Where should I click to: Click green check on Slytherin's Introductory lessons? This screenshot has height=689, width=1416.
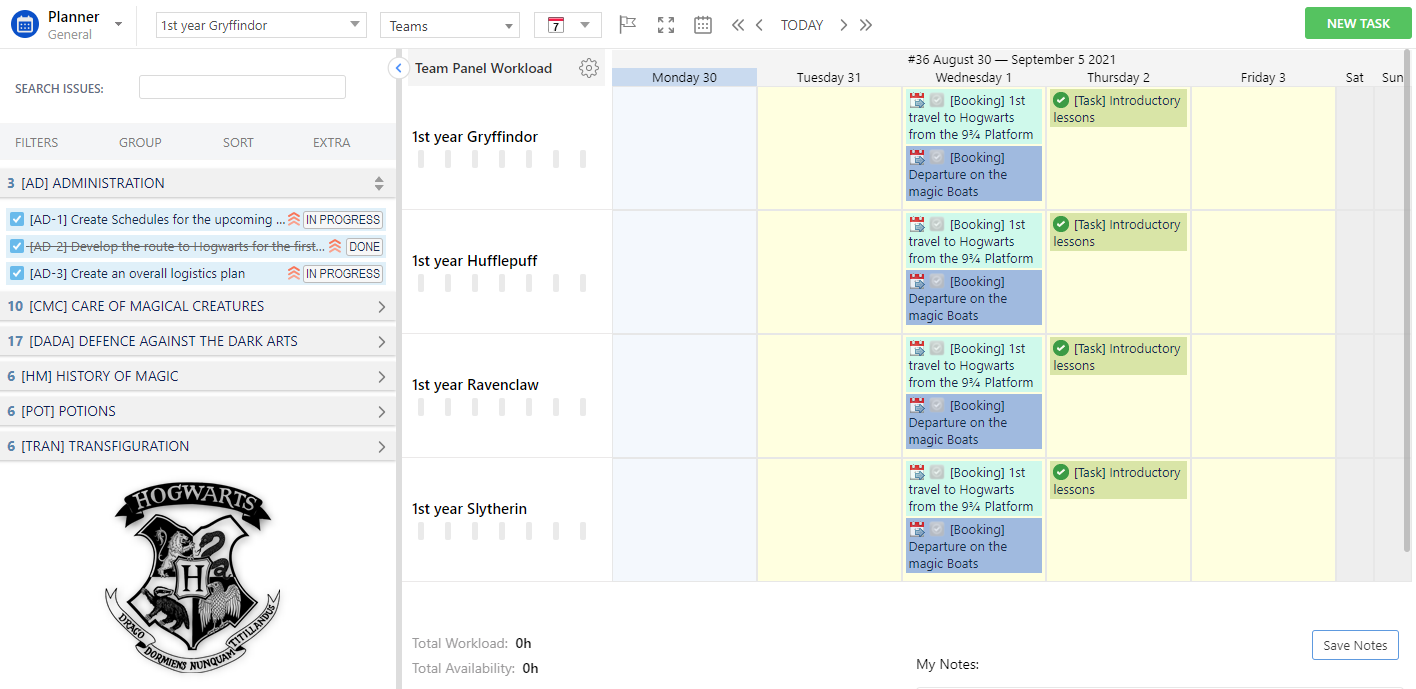click(x=1061, y=472)
